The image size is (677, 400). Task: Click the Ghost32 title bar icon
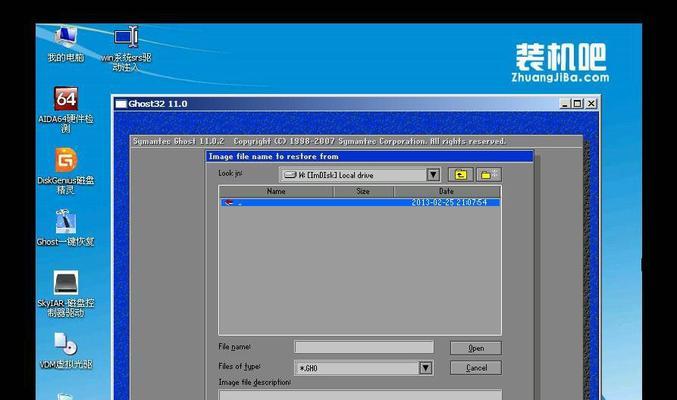[x=121, y=104]
